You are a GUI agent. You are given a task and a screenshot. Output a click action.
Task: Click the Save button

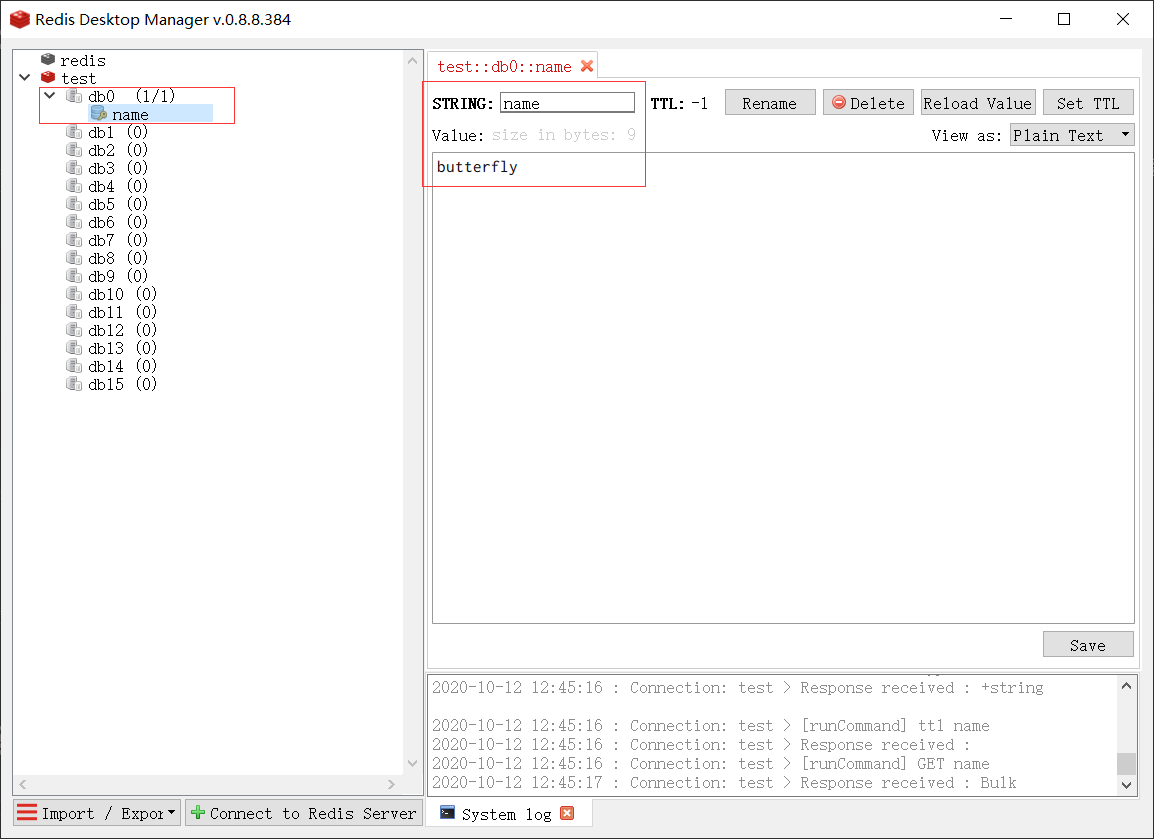click(x=1088, y=644)
